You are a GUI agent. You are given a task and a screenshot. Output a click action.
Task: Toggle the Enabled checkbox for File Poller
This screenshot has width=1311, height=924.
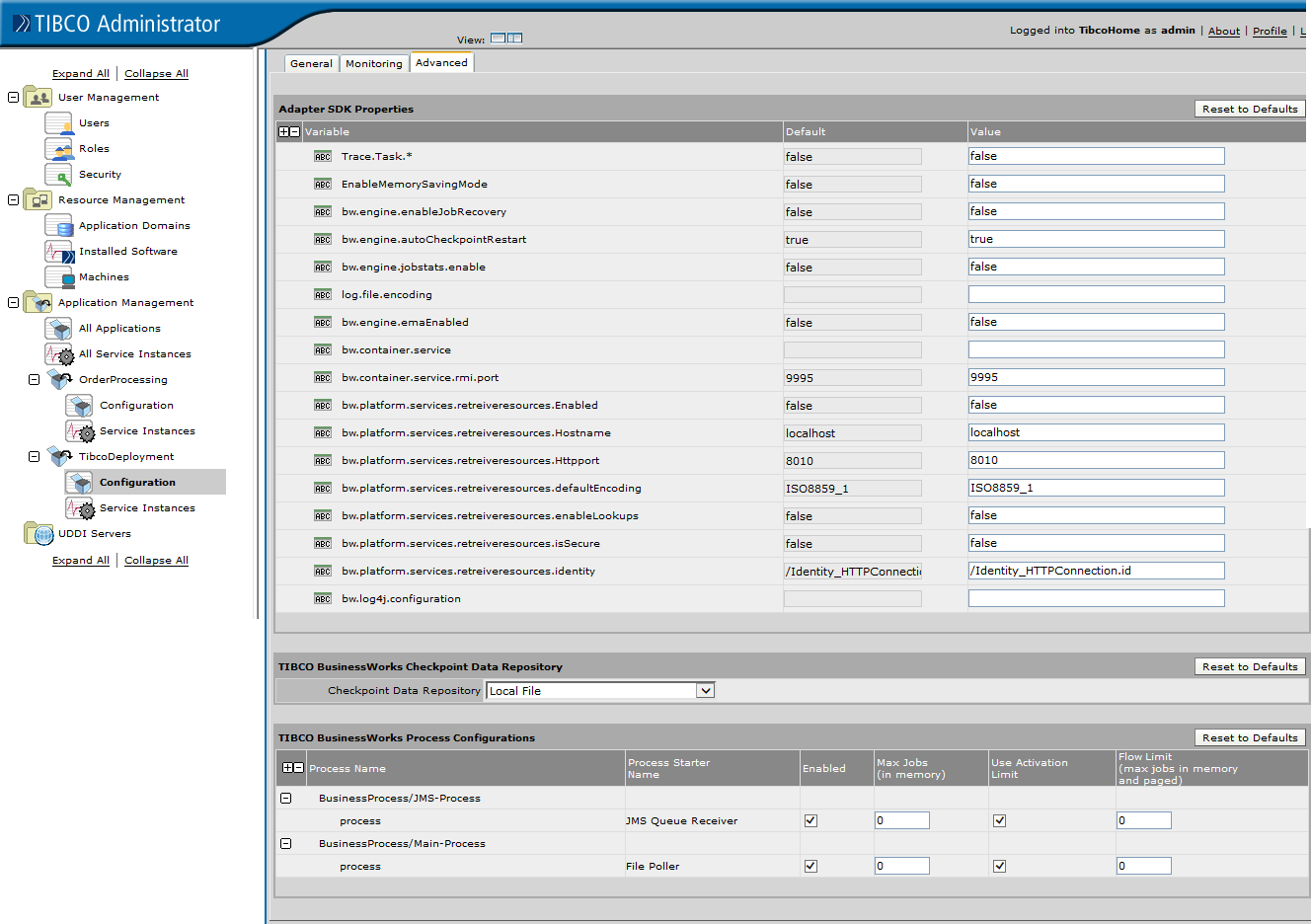click(810, 865)
